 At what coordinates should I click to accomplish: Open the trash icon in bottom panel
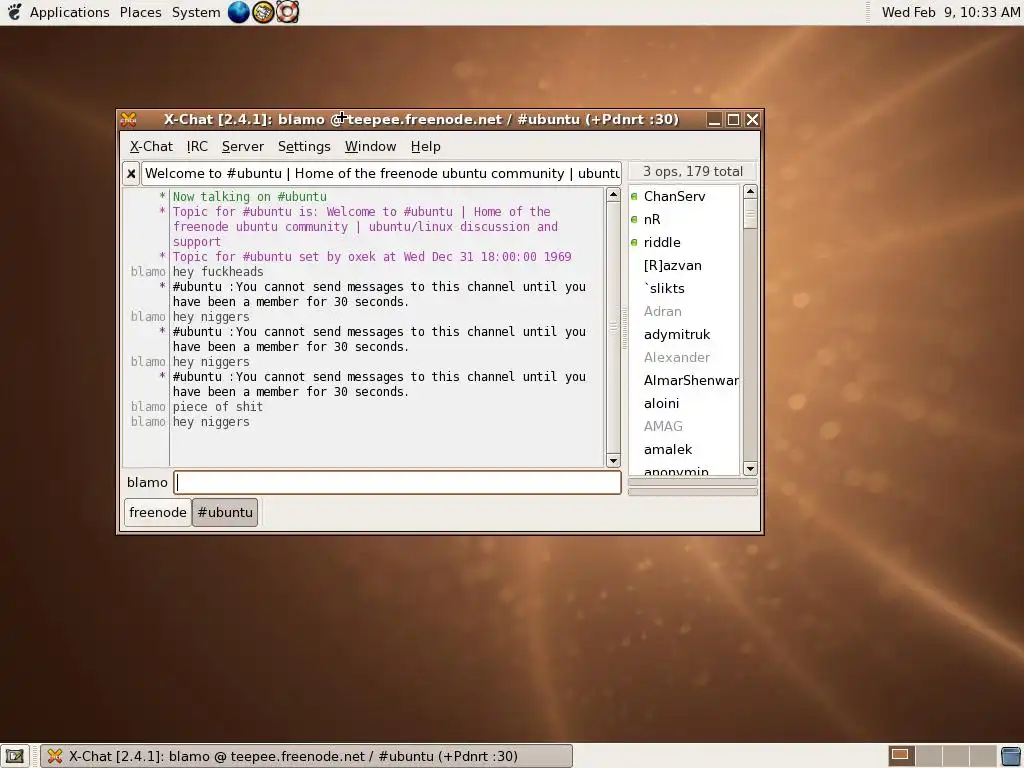click(x=1012, y=756)
